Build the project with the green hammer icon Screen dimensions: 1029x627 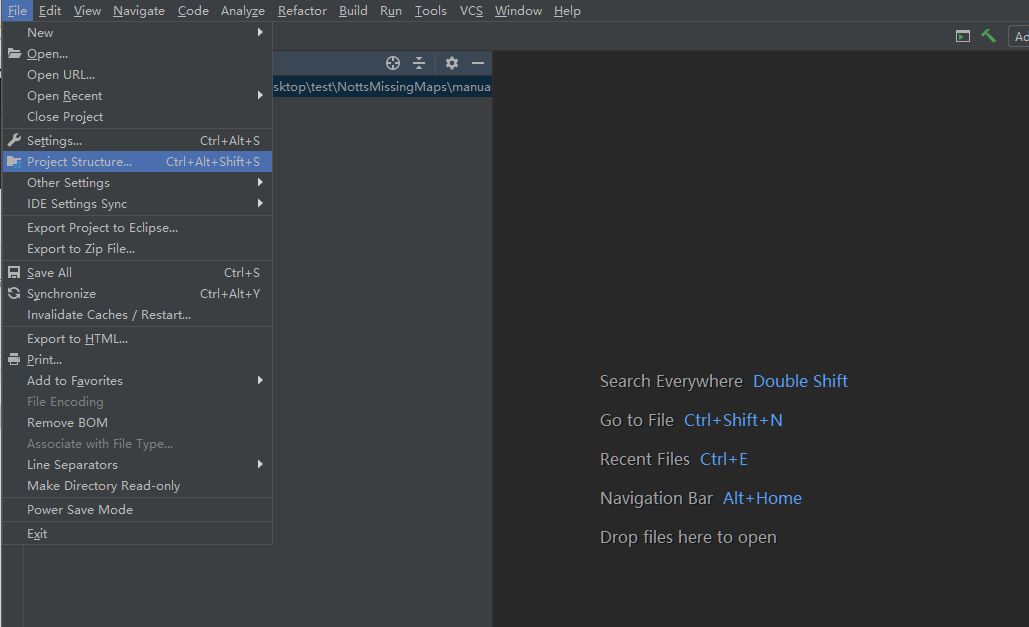(x=989, y=35)
